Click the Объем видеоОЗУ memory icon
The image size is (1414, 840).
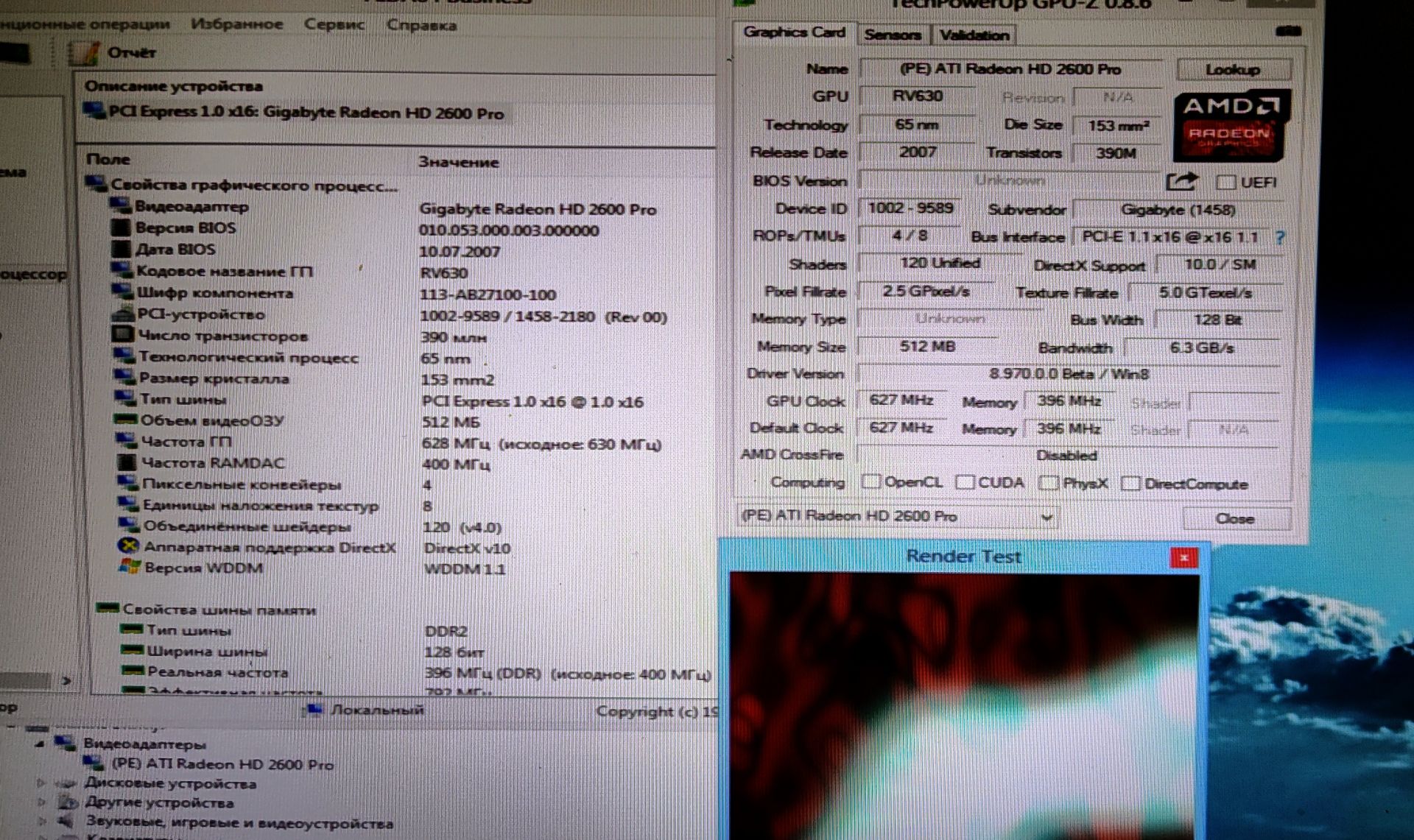point(125,420)
